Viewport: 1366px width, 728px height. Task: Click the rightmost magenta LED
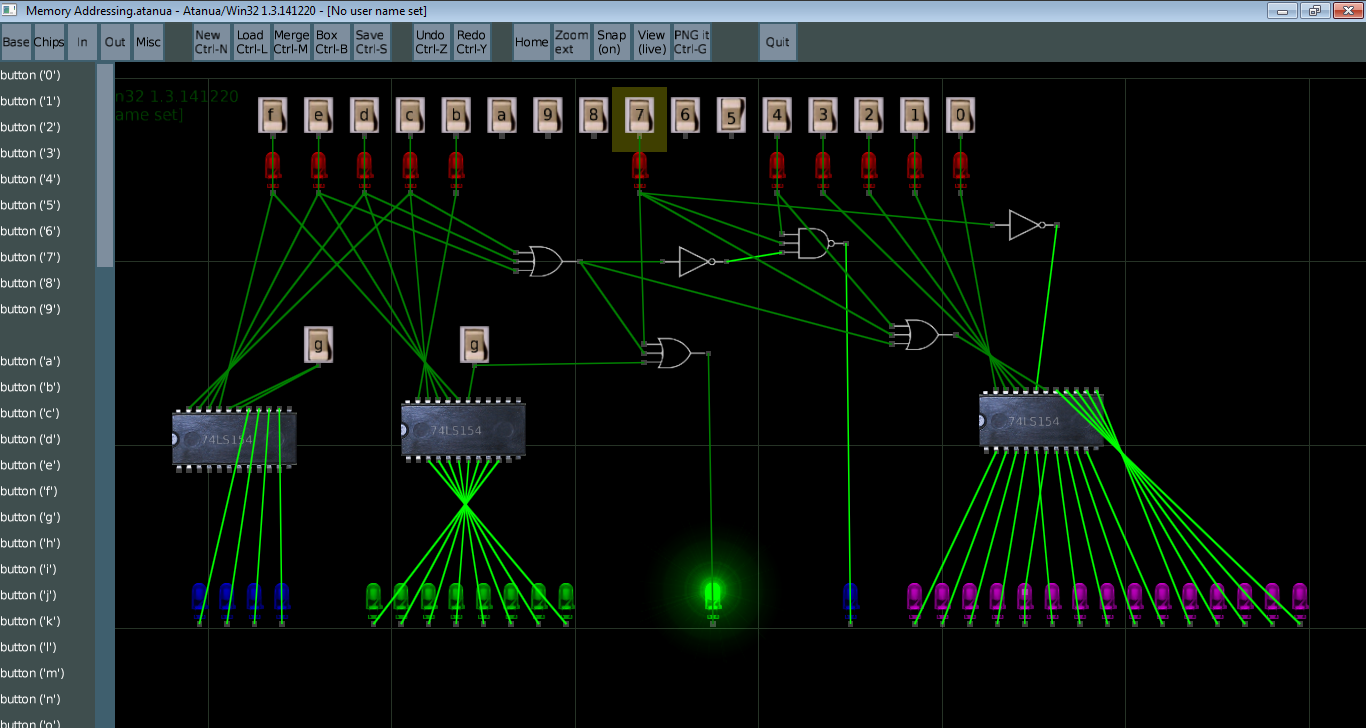(x=1299, y=597)
